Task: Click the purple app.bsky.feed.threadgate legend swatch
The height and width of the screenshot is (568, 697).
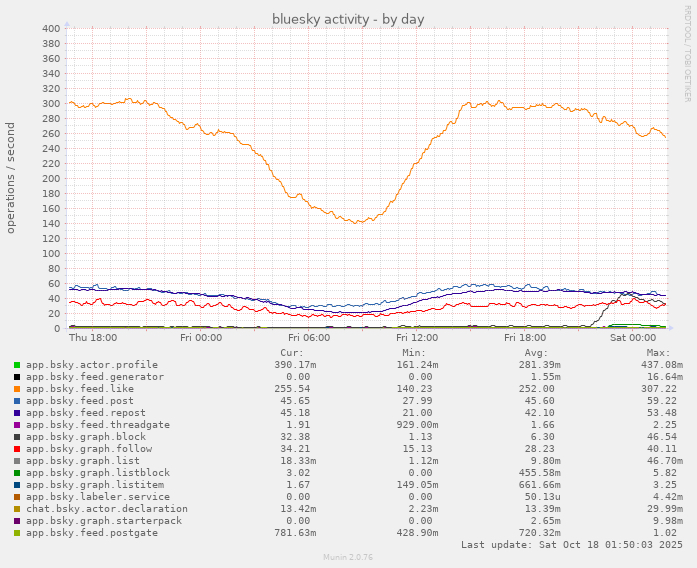Action: [x=17, y=425]
